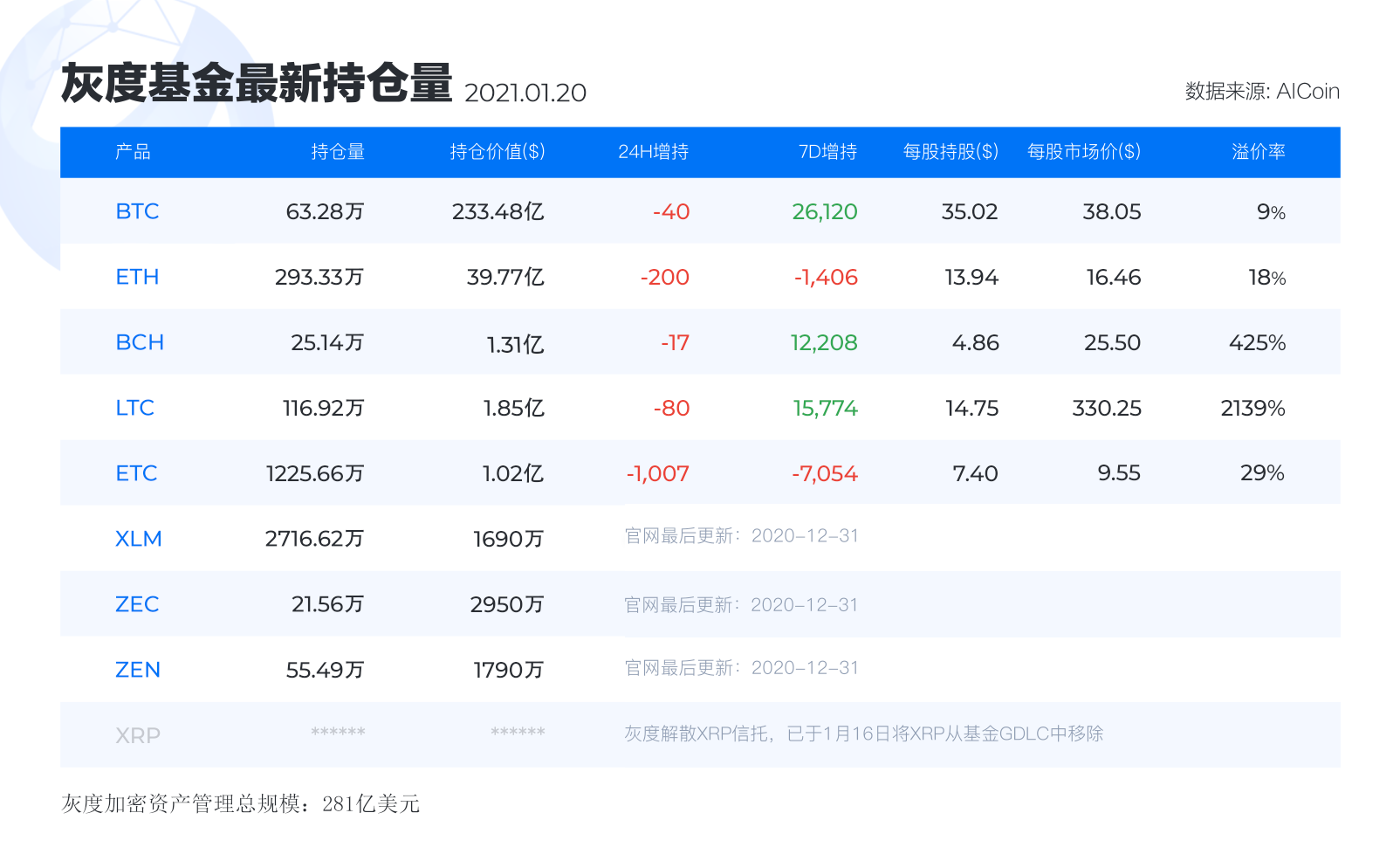Open the ETH product page
1400x868 pixels.
tap(138, 277)
